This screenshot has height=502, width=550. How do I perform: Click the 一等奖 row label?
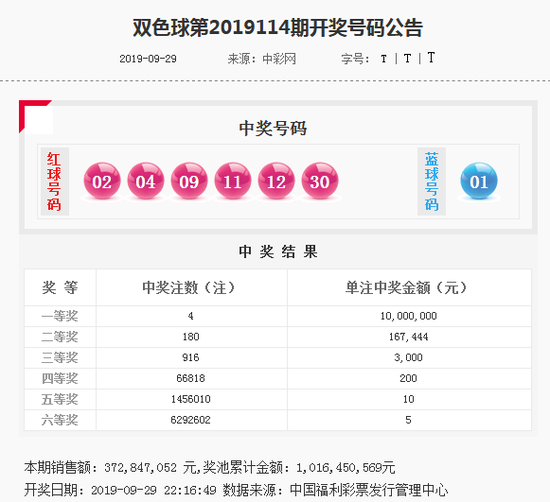click(x=60, y=316)
